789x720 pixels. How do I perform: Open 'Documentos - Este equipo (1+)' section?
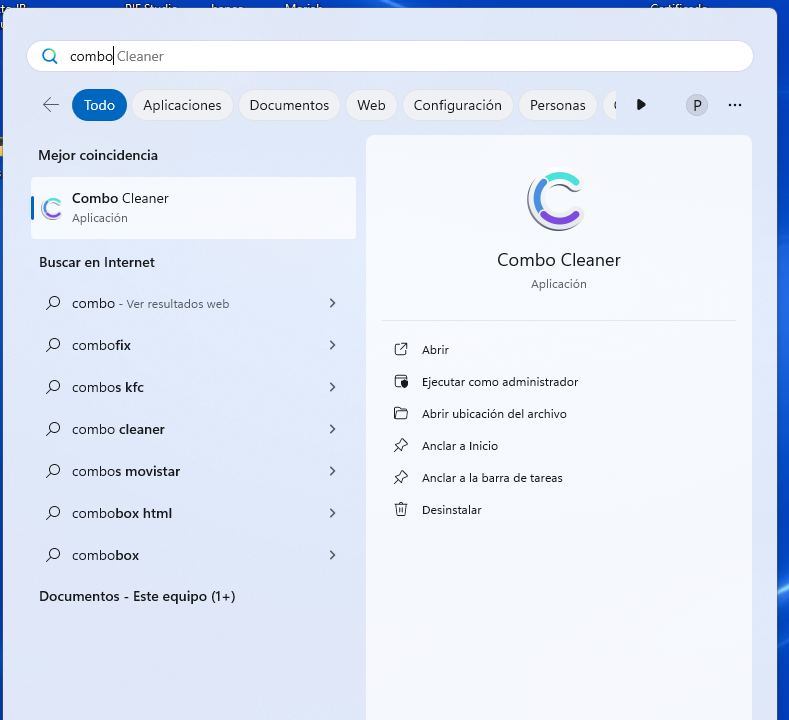137,596
